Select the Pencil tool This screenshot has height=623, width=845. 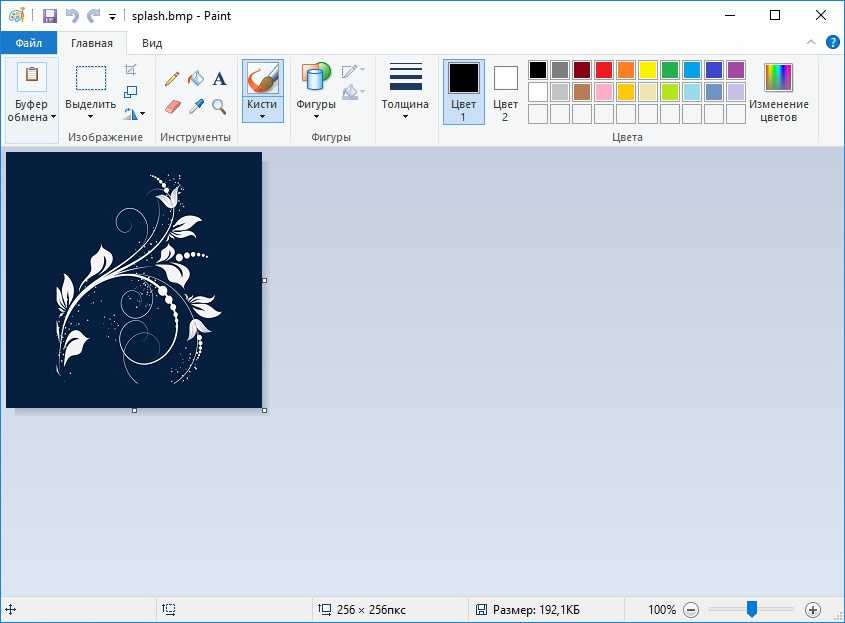(x=172, y=78)
